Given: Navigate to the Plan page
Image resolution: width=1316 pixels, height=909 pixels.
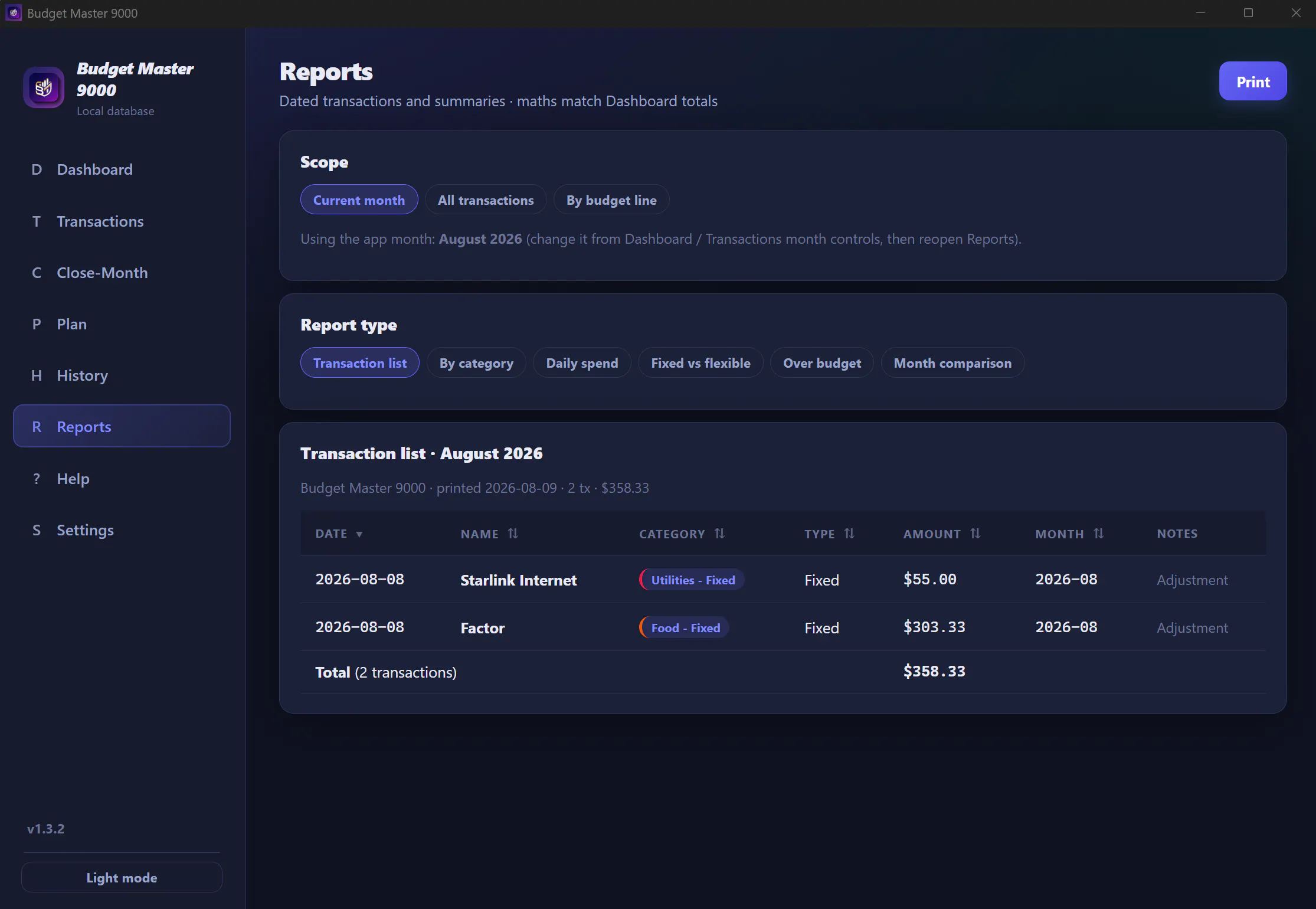Looking at the screenshot, I should click(122, 324).
